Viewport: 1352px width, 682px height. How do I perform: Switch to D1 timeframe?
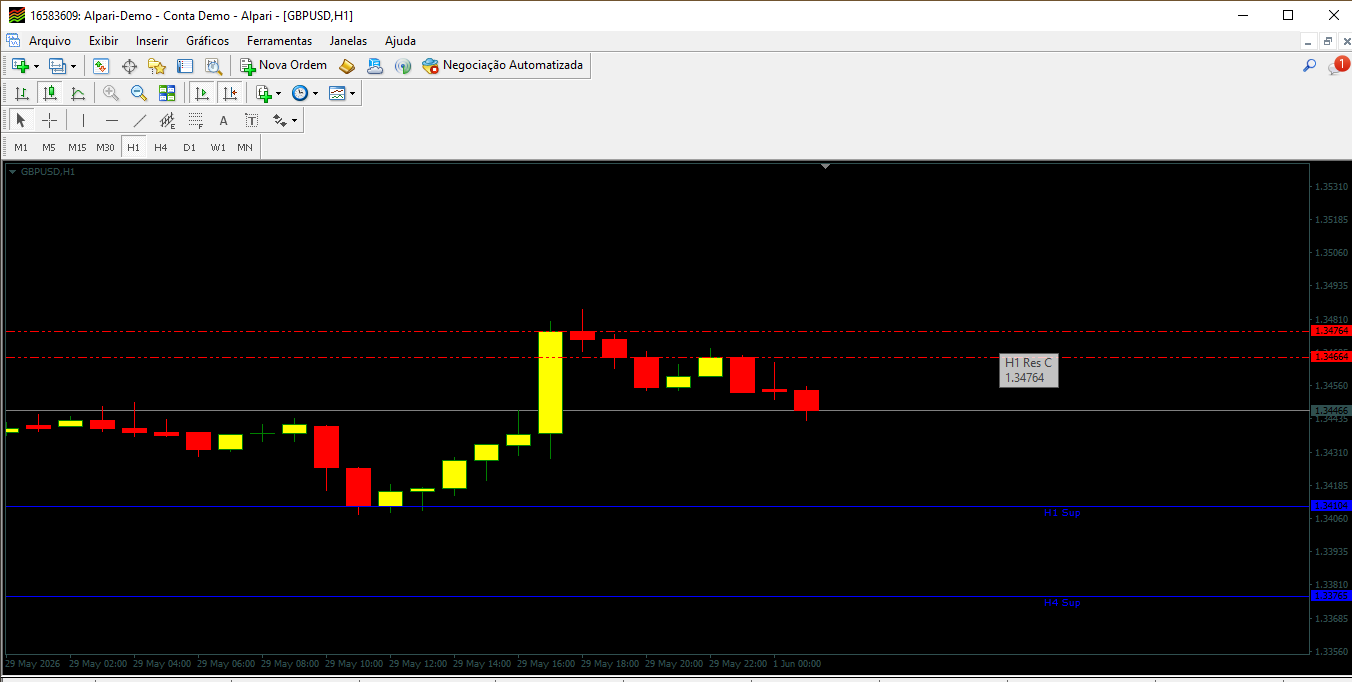click(189, 147)
